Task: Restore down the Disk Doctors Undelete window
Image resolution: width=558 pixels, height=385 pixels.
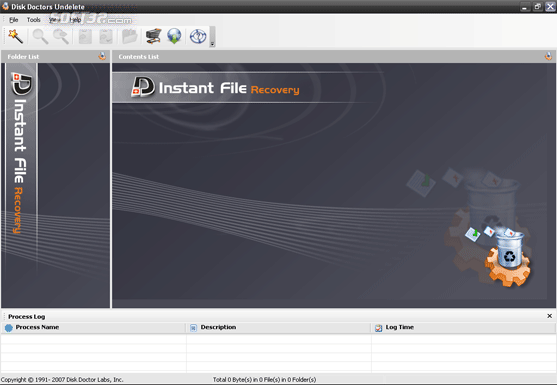Action: coord(537,7)
